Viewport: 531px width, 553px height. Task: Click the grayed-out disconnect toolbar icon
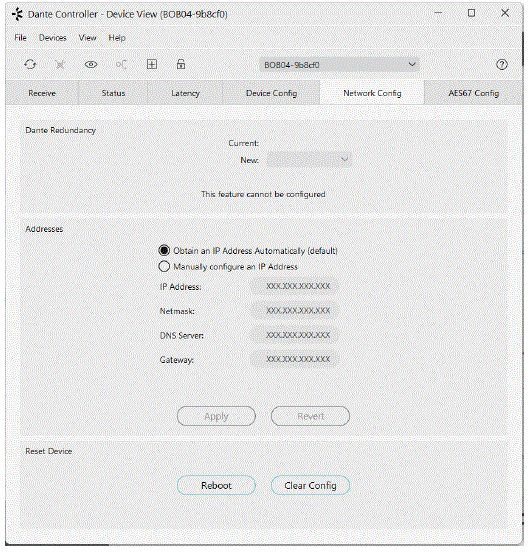pyautogui.click(x=60, y=65)
